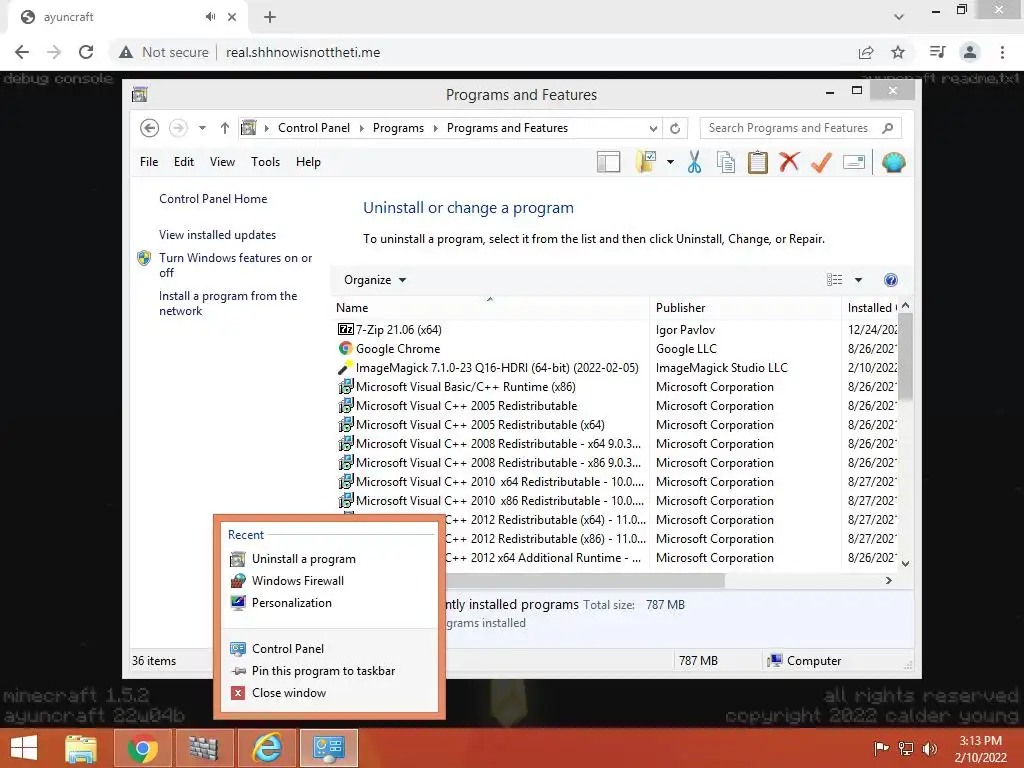Image resolution: width=1024 pixels, height=768 pixels.
Task: Click the orange checkmark Properties icon
Action: [821, 162]
